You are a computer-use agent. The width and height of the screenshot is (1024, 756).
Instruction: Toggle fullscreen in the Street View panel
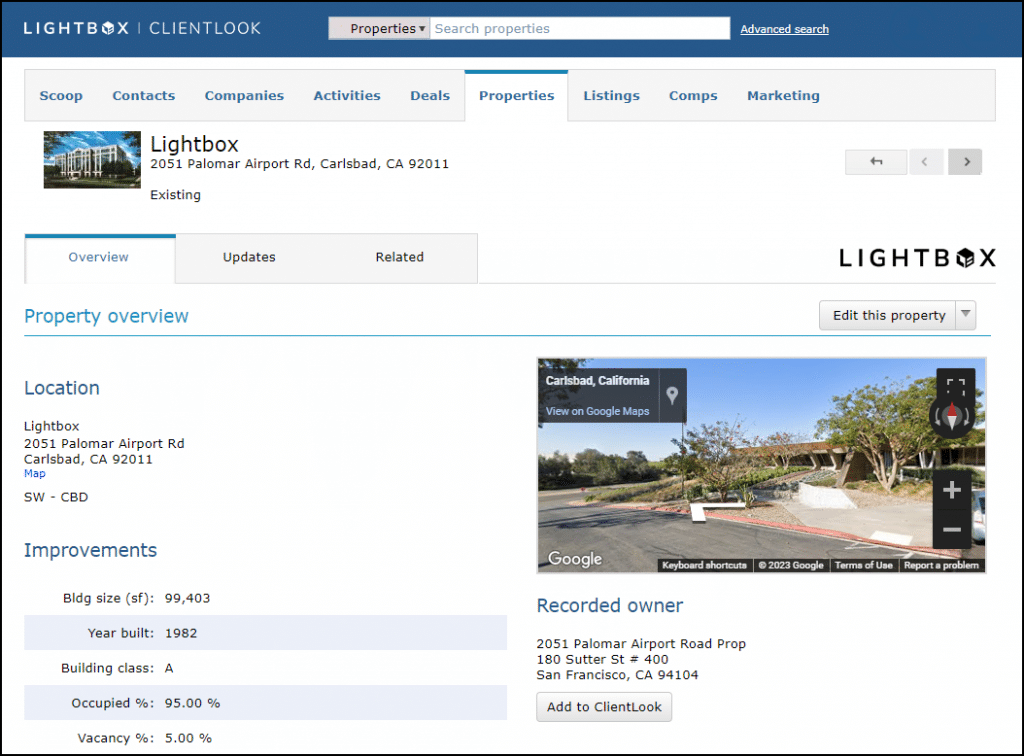click(x=955, y=387)
